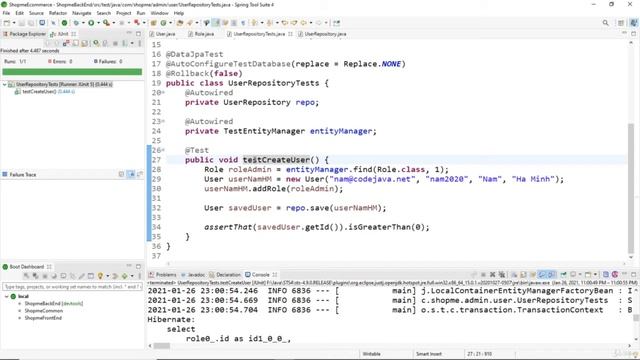Open the External Tools dropdown arrow
The width and height of the screenshot is (640, 360).
(x=113, y=23)
